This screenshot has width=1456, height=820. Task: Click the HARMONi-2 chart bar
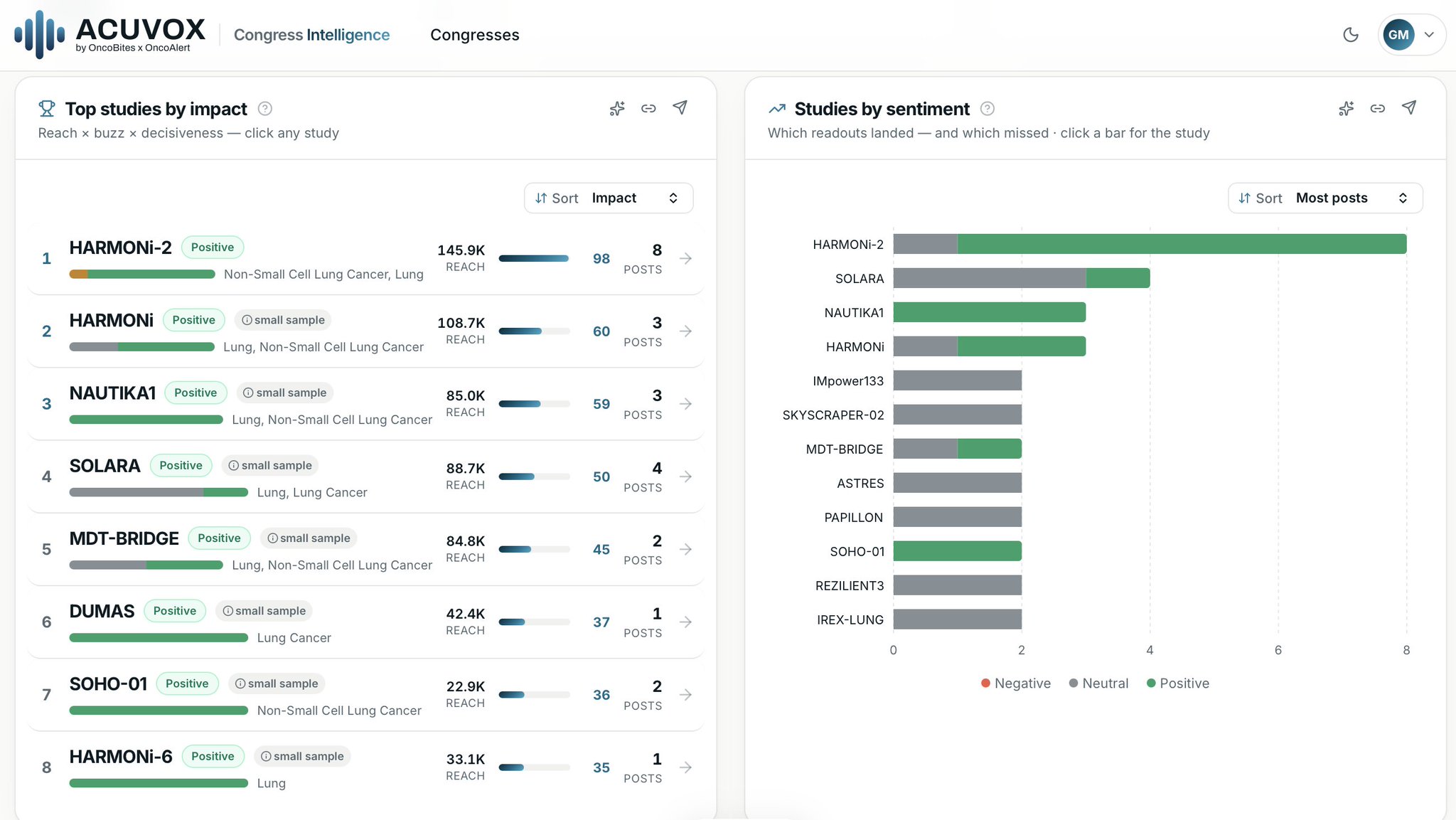tap(1150, 244)
